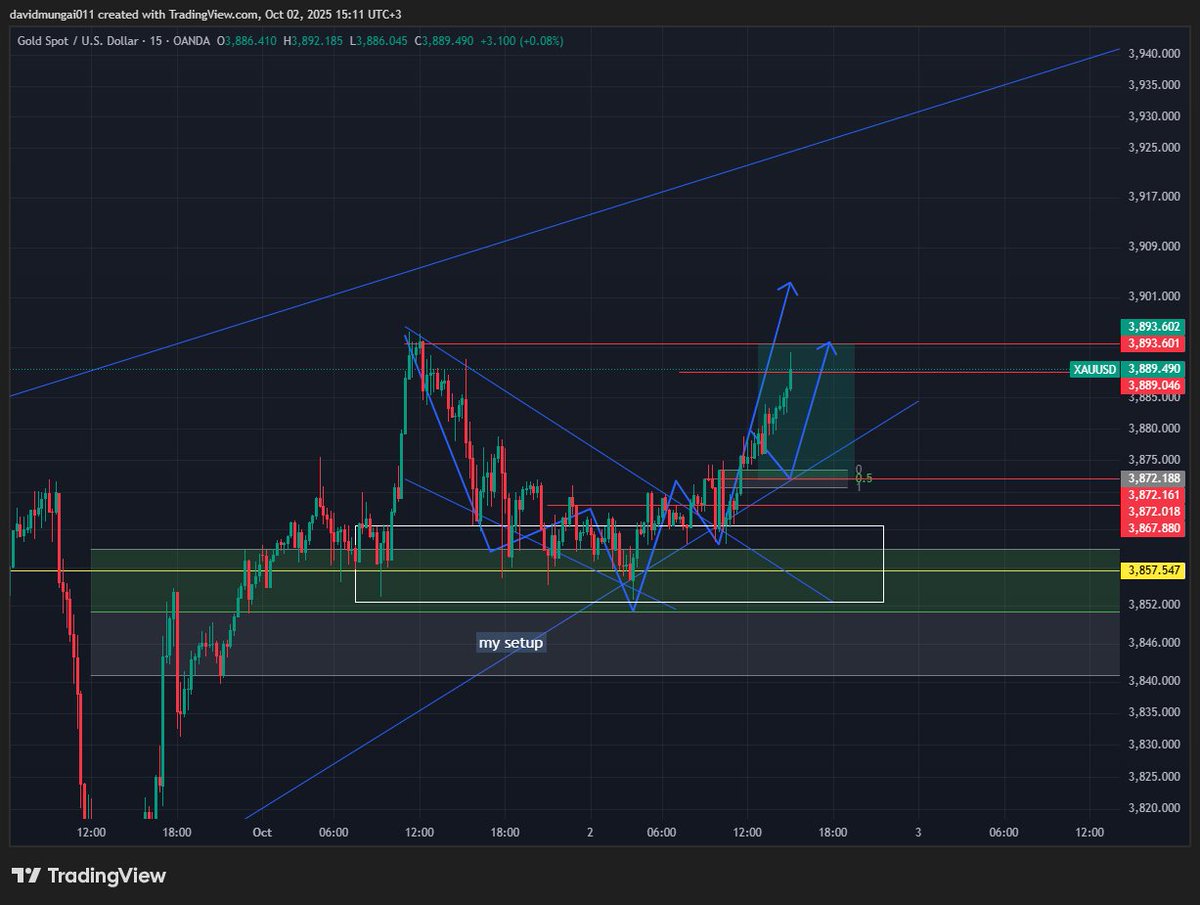
Task: Click the 3,825.000 price axis label
Action: point(1154,777)
